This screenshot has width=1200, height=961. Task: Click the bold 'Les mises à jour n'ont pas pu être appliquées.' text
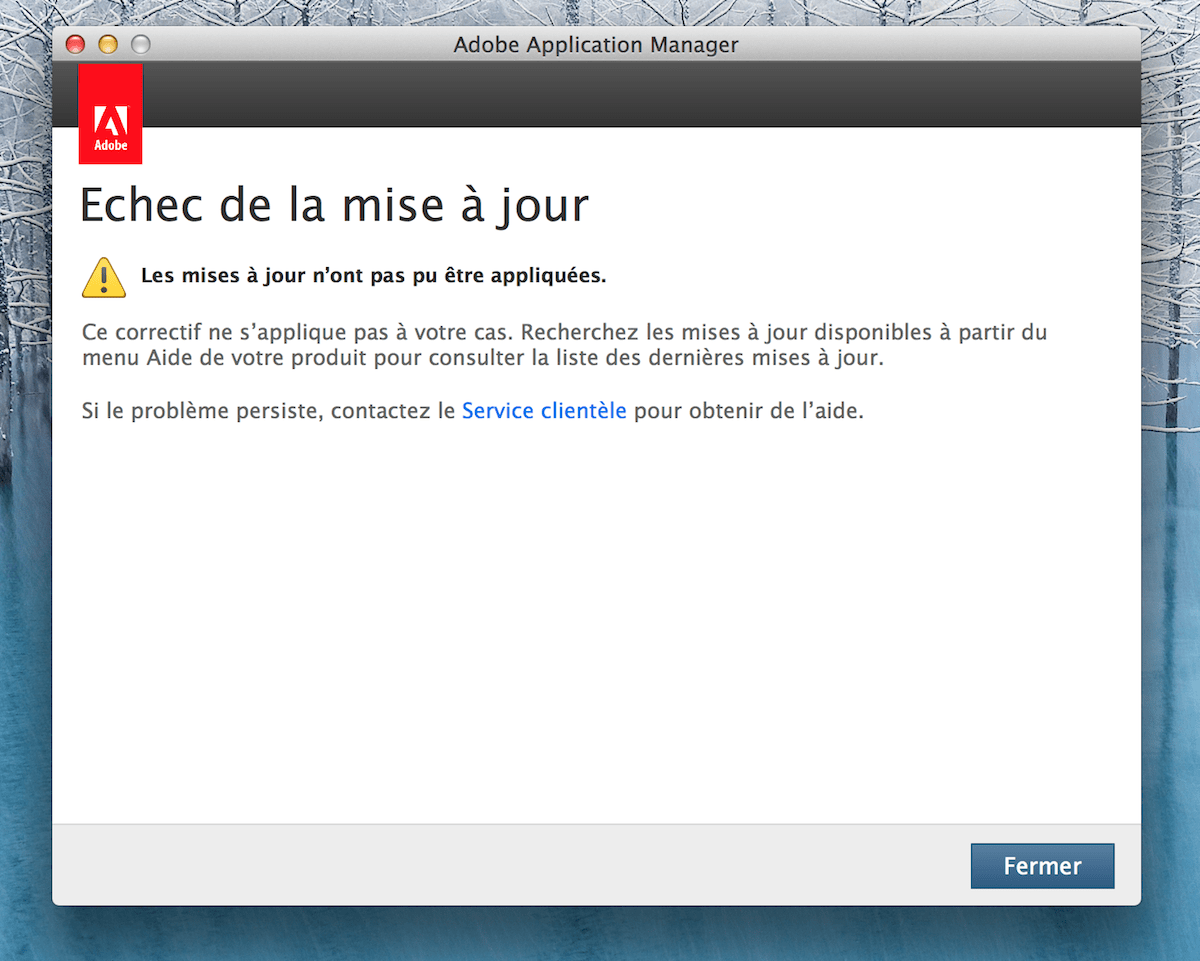coord(374,276)
